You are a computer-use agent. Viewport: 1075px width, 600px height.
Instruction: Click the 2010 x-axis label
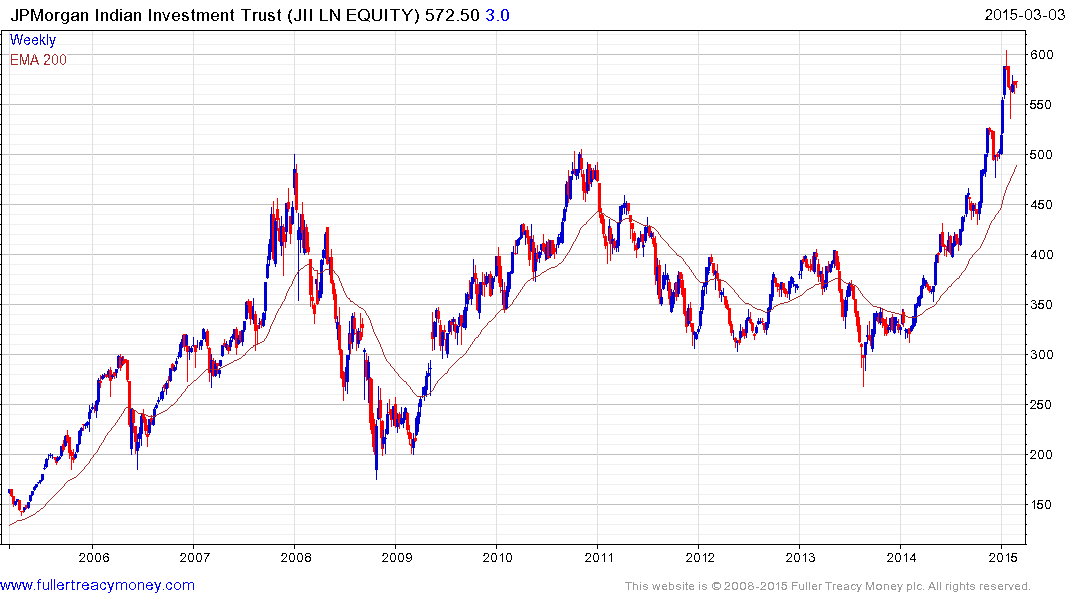coord(497,557)
